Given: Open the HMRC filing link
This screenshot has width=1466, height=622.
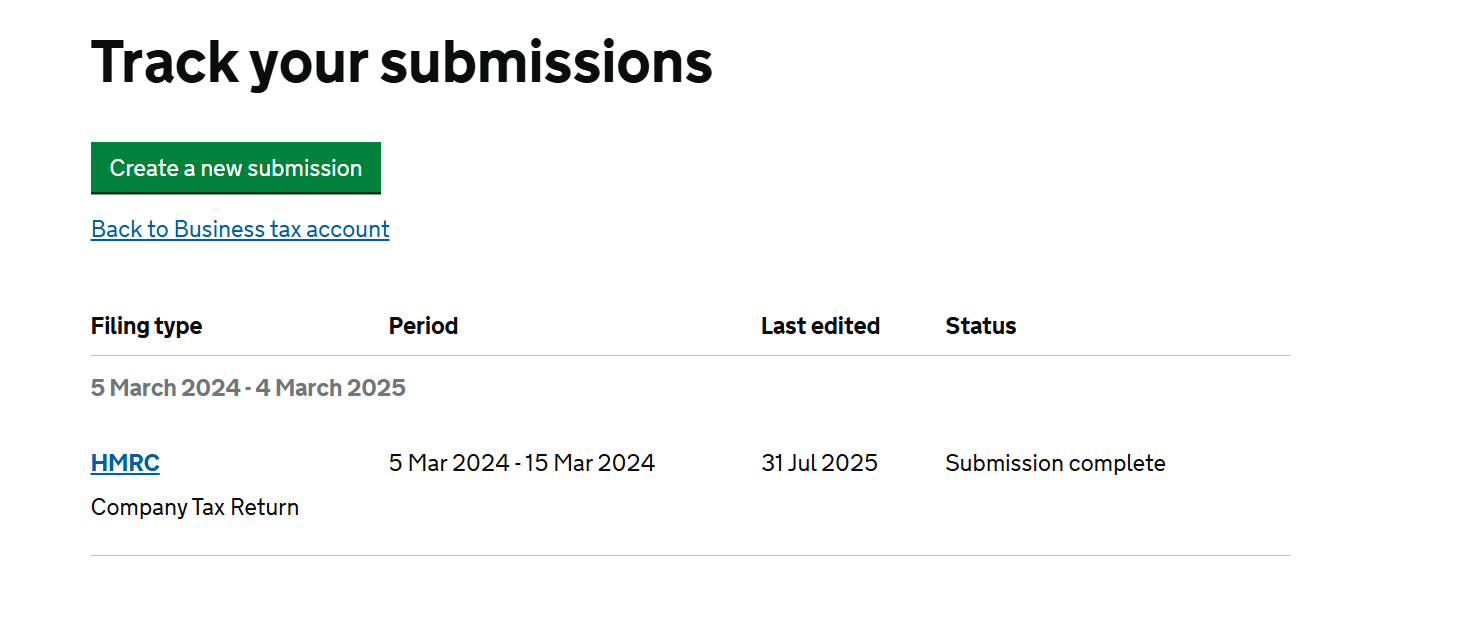Looking at the screenshot, I should pyautogui.click(x=125, y=463).
